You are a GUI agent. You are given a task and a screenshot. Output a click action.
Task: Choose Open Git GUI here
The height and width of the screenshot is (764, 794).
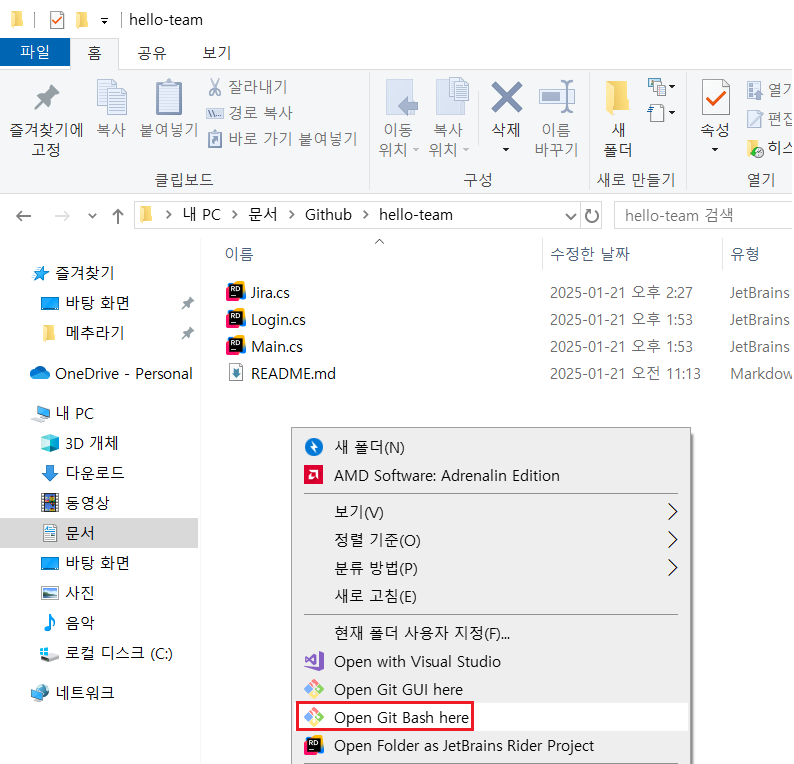[x=491, y=689]
